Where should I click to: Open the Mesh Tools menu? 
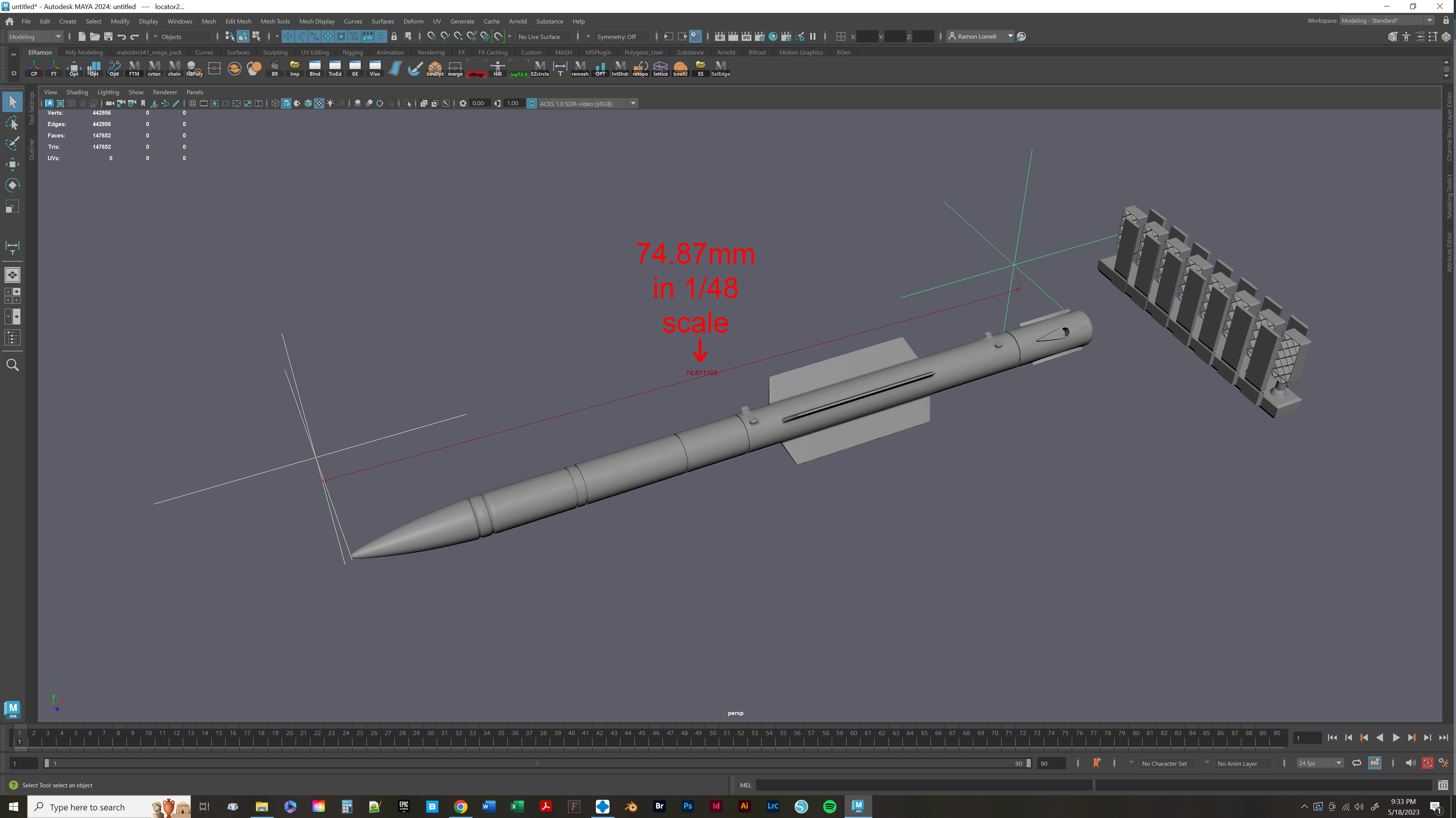click(275, 22)
